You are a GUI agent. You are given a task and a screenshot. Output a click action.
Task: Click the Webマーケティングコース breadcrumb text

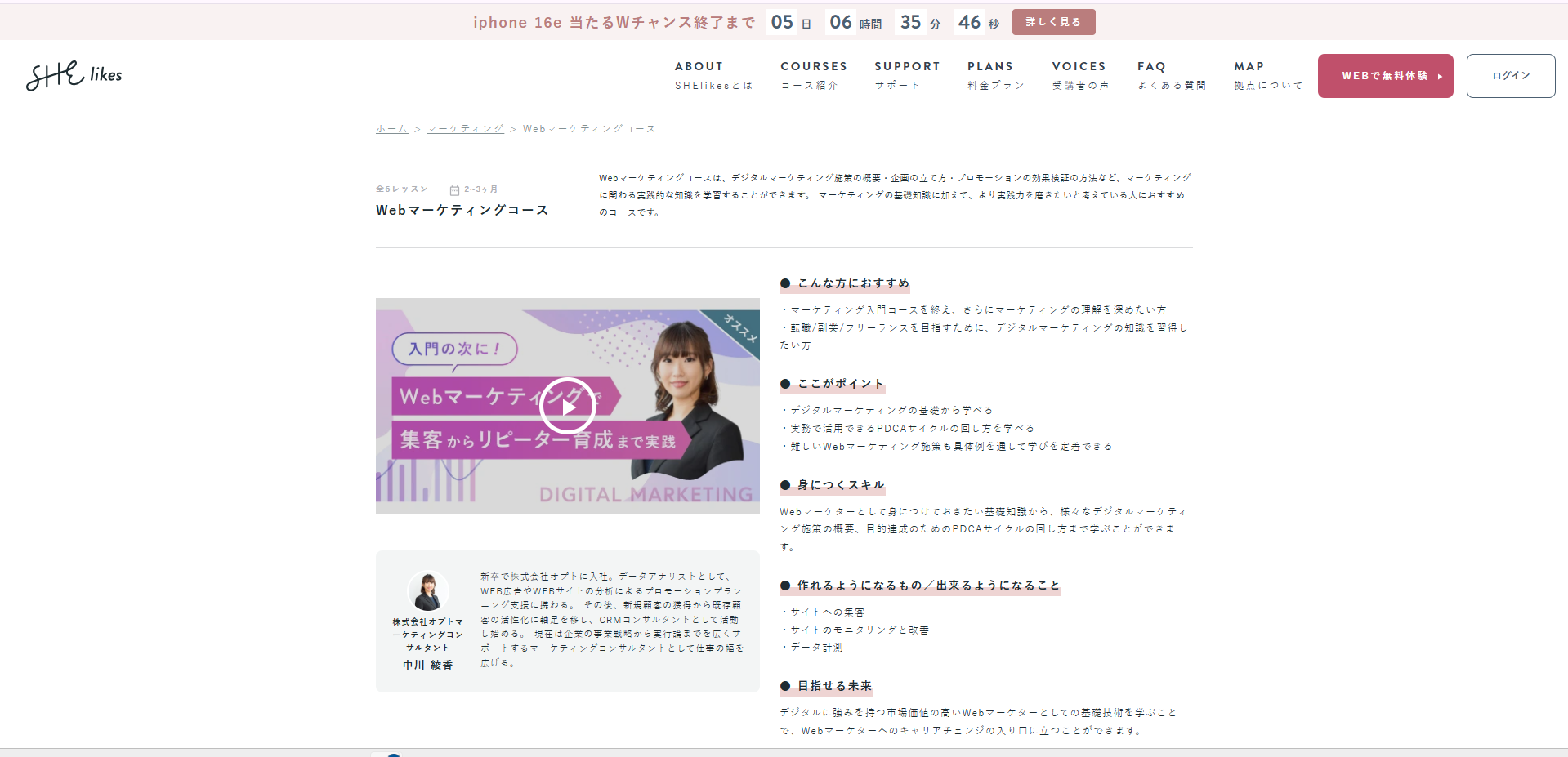pyautogui.click(x=589, y=129)
